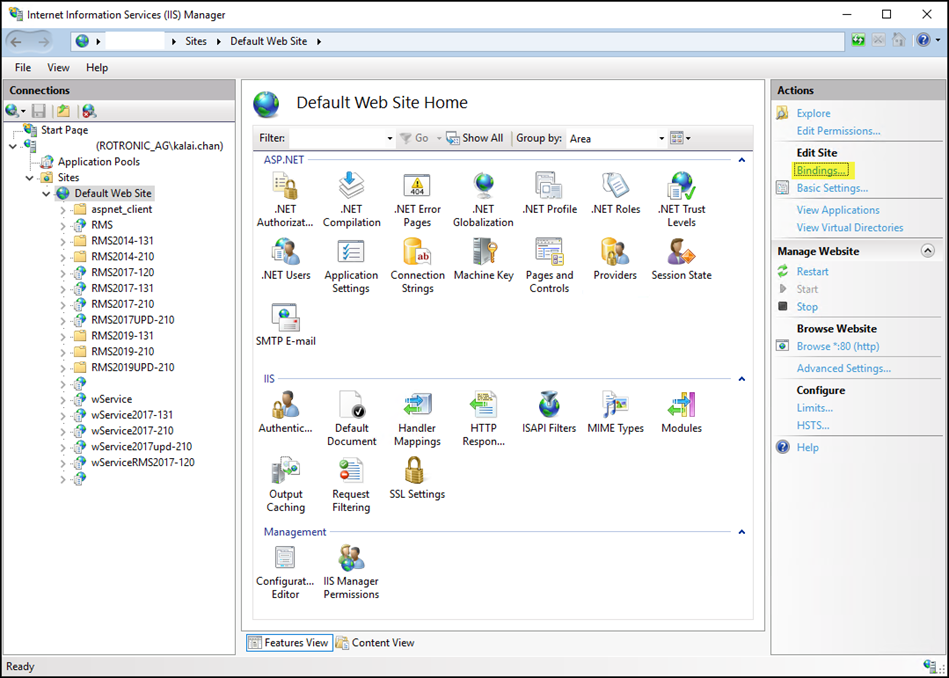Click Edit Permissions... link
The image size is (949, 678).
pos(838,131)
